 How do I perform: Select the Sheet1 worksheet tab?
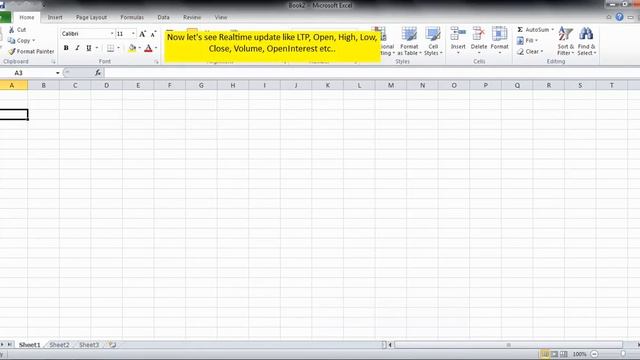pos(30,345)
